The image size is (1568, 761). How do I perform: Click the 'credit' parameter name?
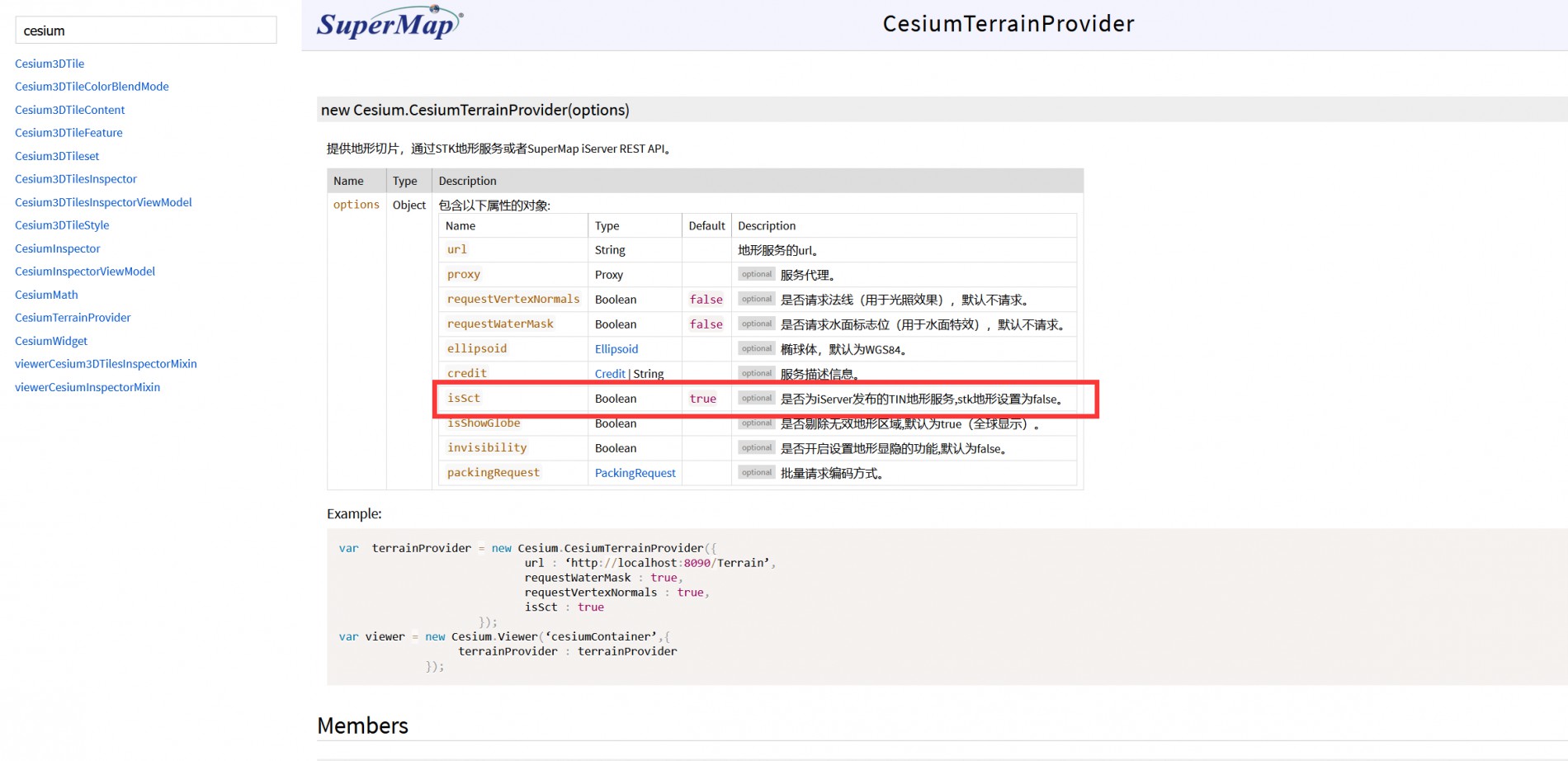[467, 373]
